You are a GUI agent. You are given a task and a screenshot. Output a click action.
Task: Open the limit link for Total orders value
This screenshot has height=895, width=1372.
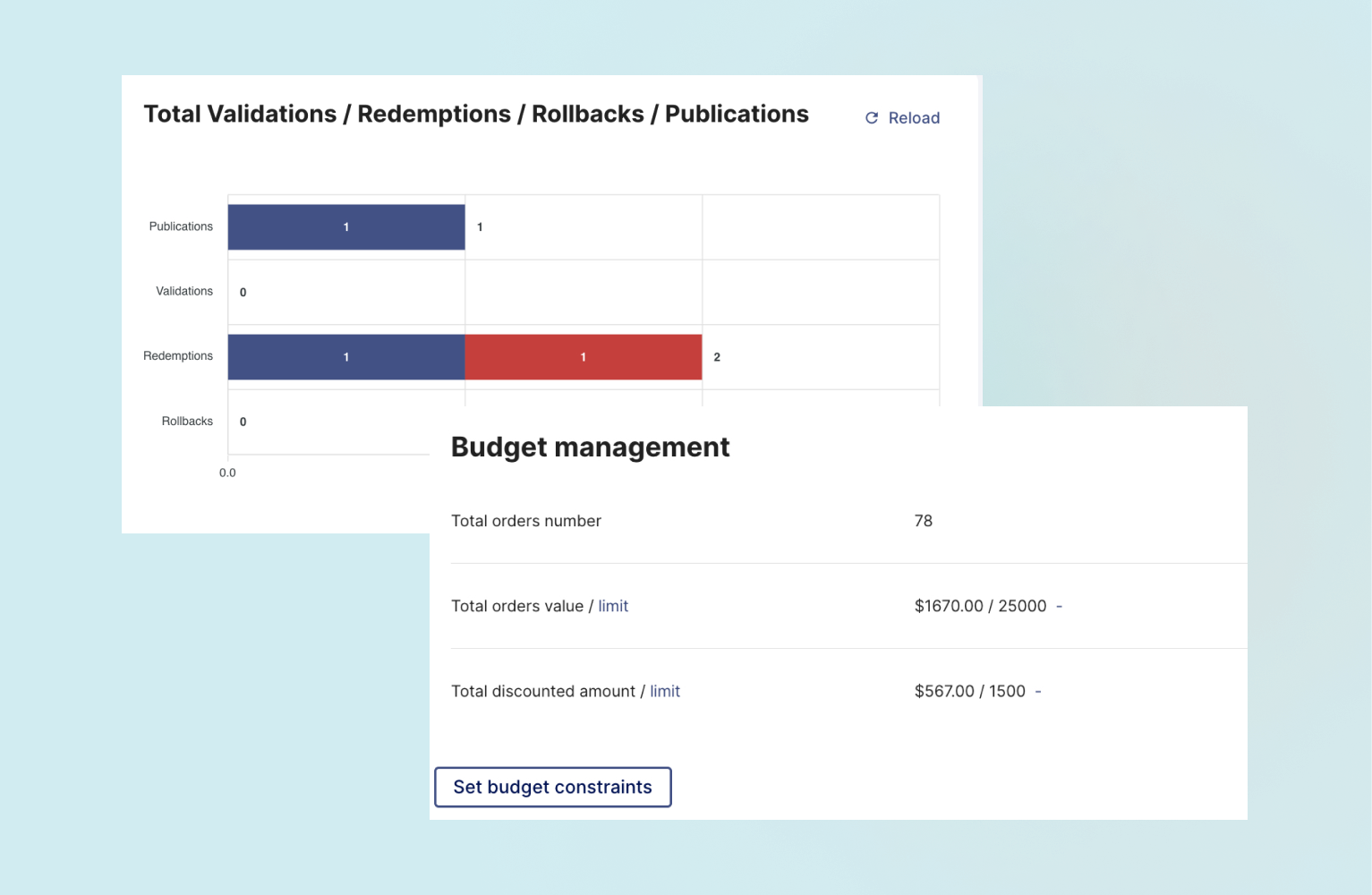coord(613,606)
